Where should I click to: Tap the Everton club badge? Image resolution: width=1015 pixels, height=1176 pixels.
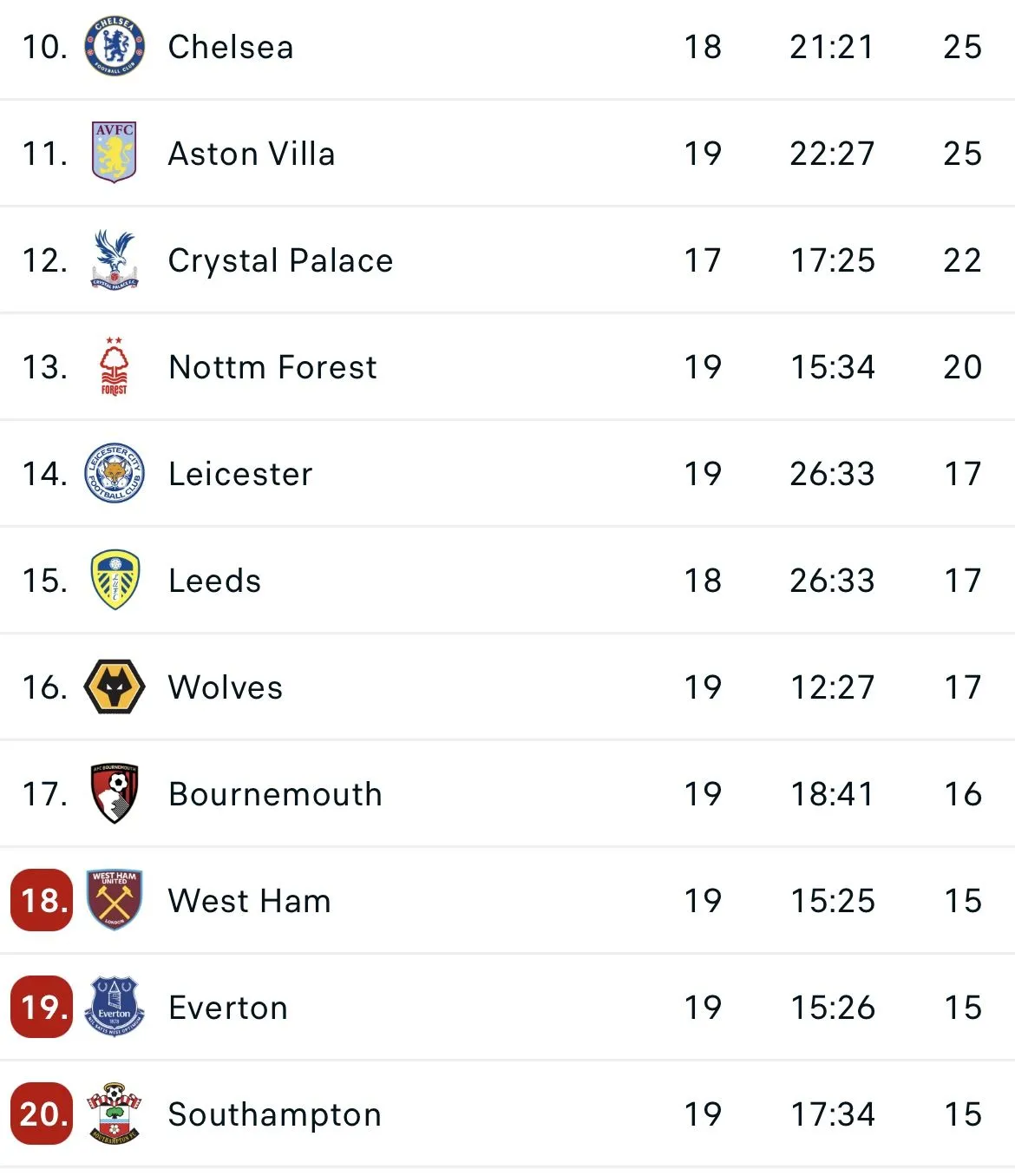click(x=115, y=1007)
